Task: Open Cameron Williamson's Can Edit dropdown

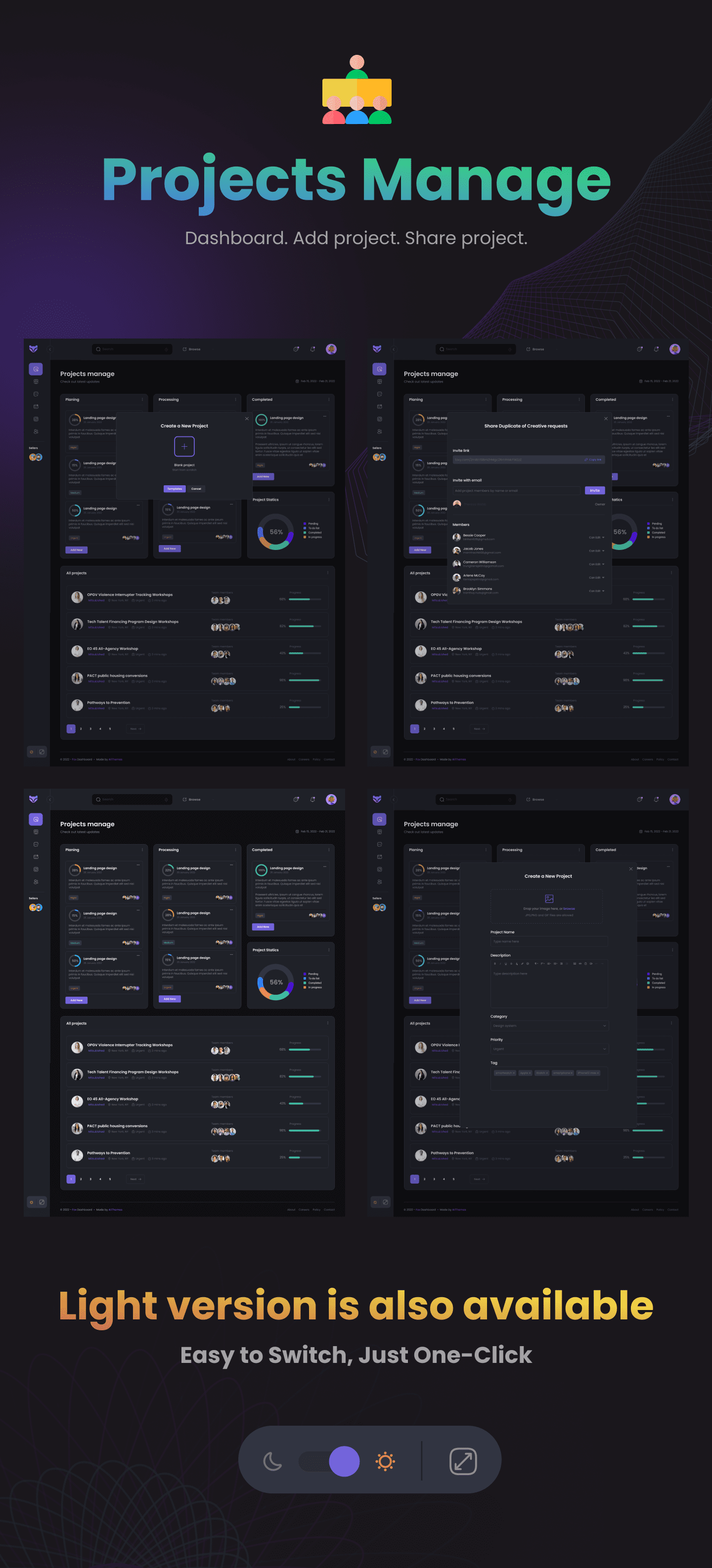Action: [596, 564]
